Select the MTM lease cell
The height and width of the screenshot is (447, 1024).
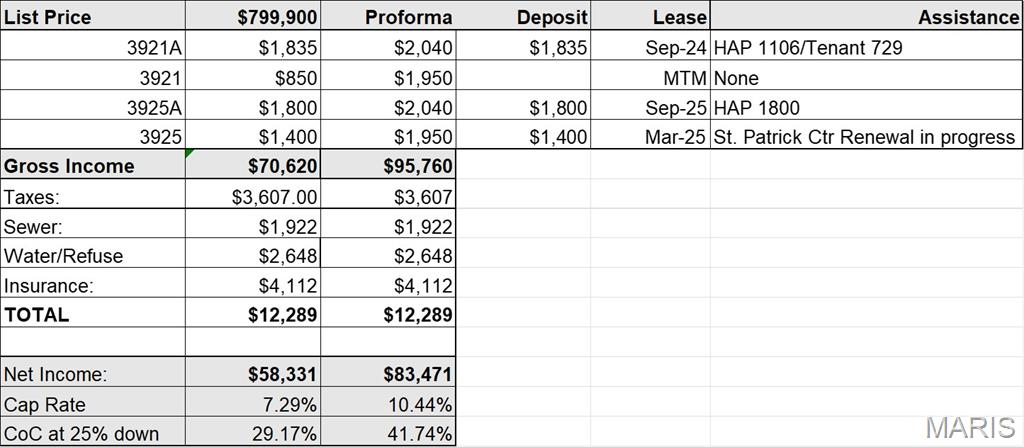click(650, 76)
